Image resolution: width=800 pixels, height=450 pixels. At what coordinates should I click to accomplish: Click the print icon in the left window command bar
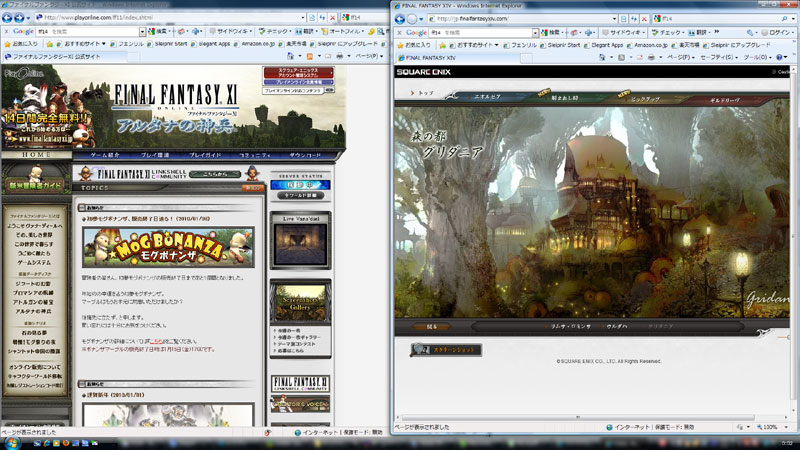(x=339, y=56)
